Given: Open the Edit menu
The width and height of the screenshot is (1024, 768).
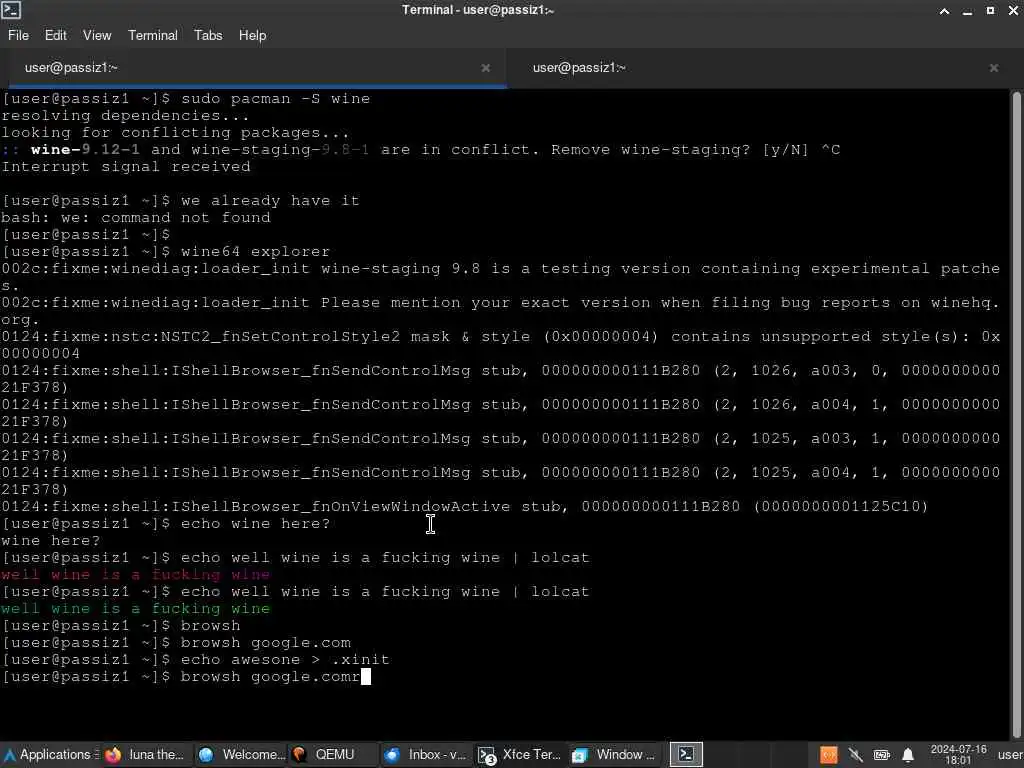Looking at the screenshot, I should (56, 35).
